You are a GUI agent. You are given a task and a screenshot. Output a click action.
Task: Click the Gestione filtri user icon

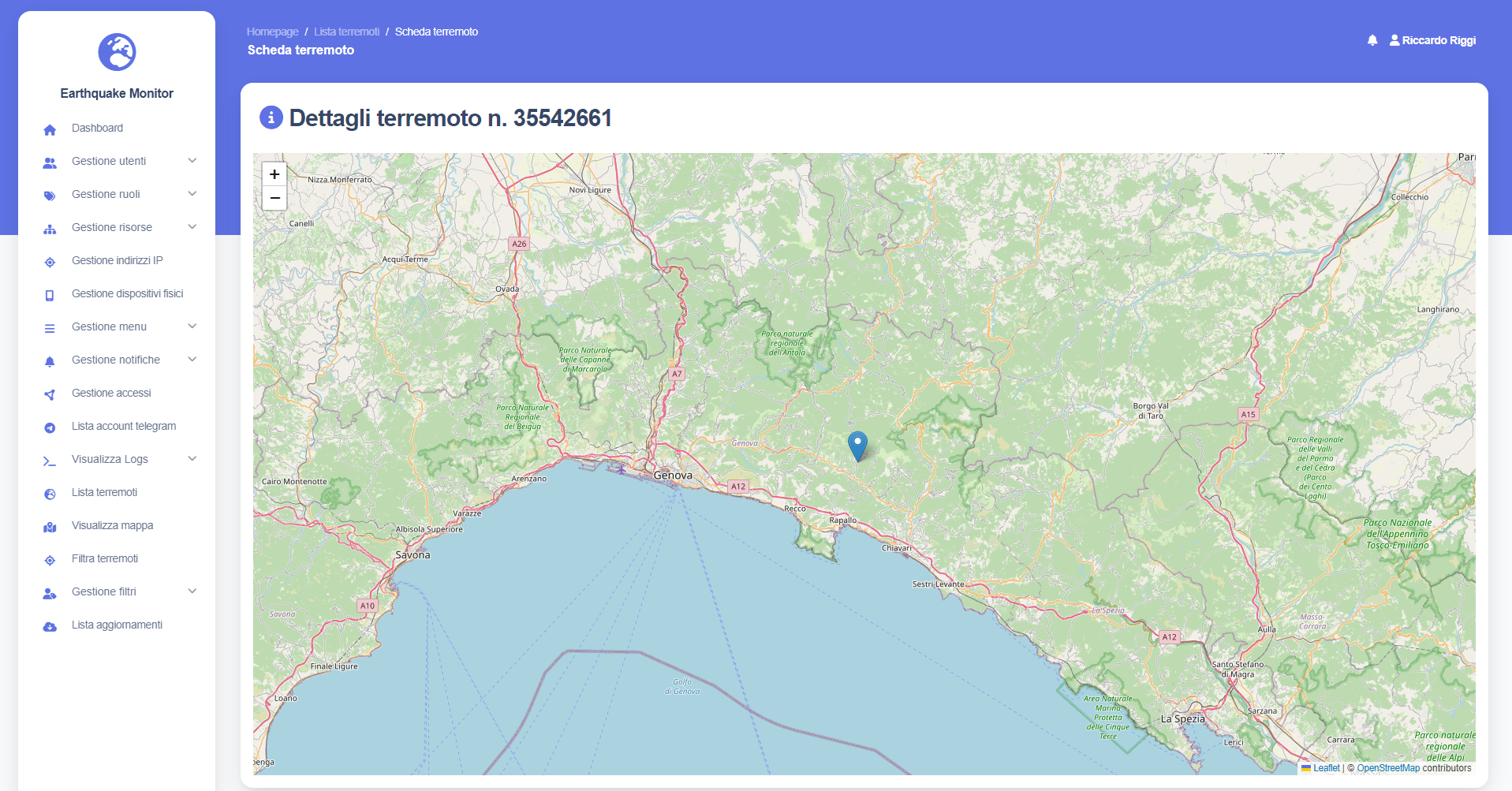point(50,593)
